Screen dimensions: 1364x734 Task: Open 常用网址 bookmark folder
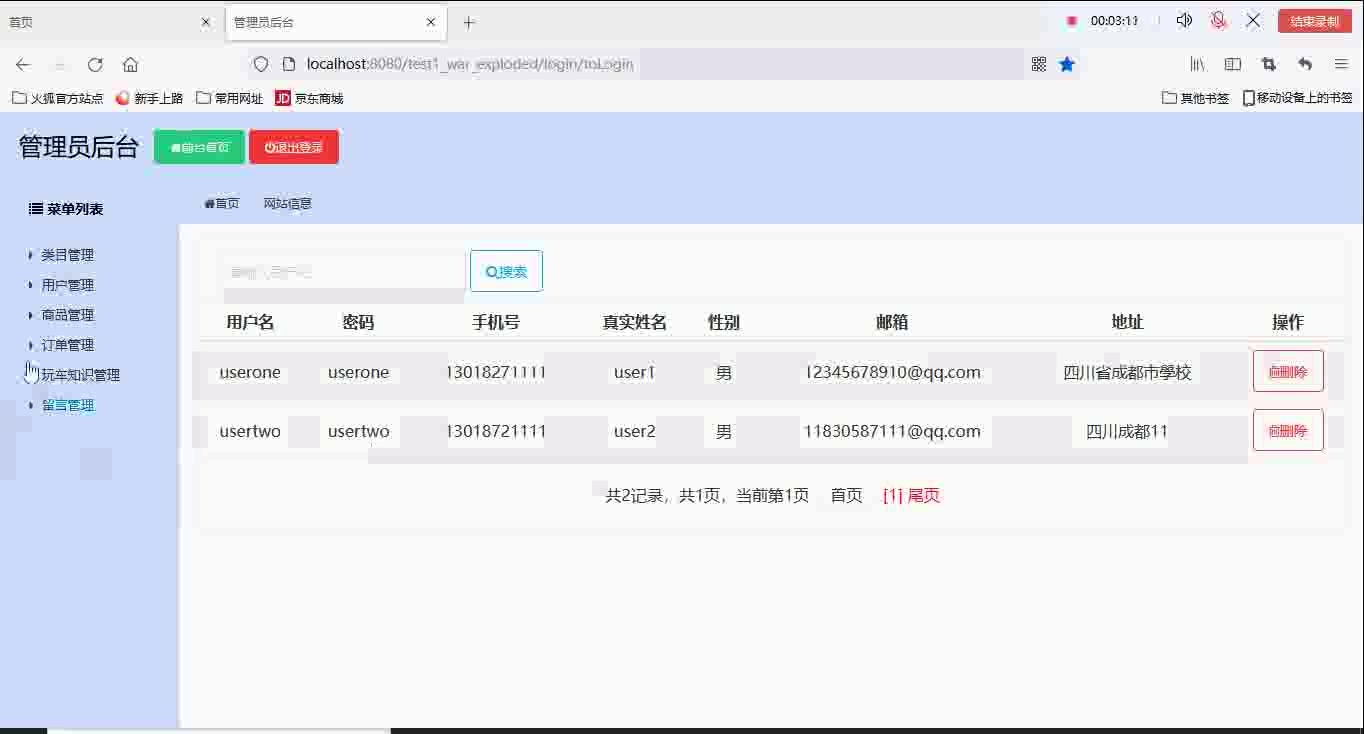pyautogui.click(x=230, y=98)
